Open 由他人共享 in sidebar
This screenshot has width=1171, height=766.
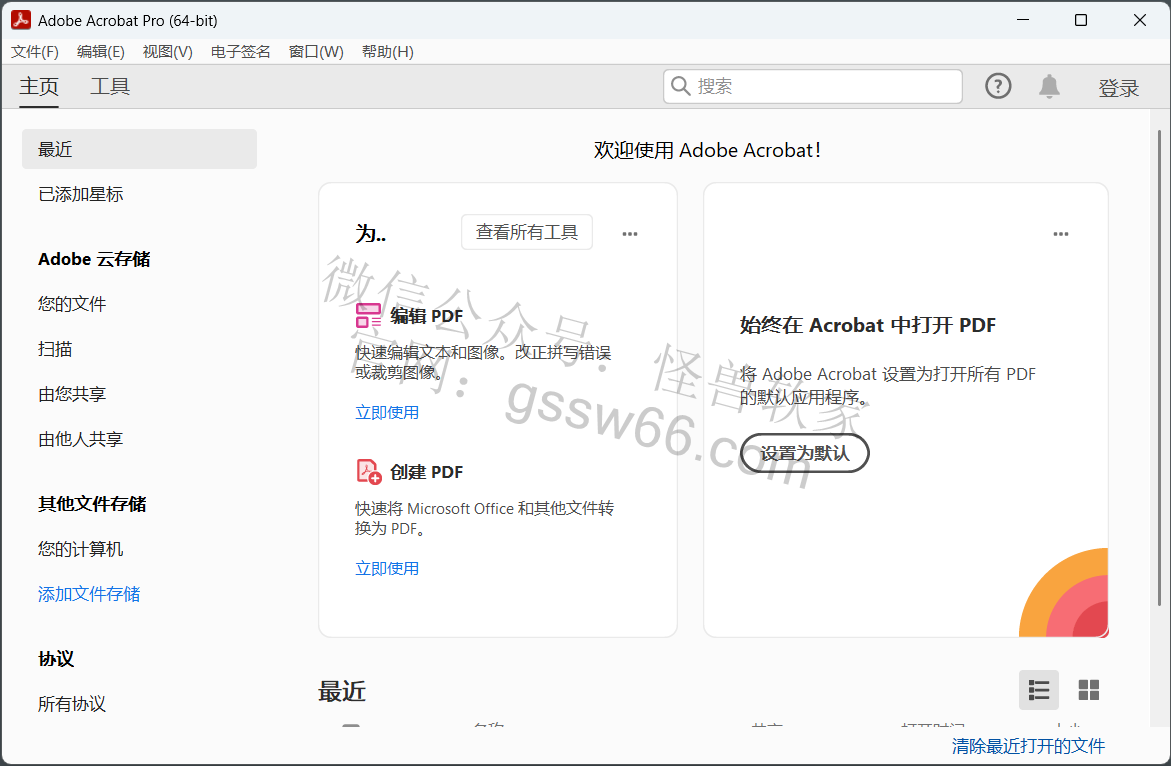tap(81, 439)
